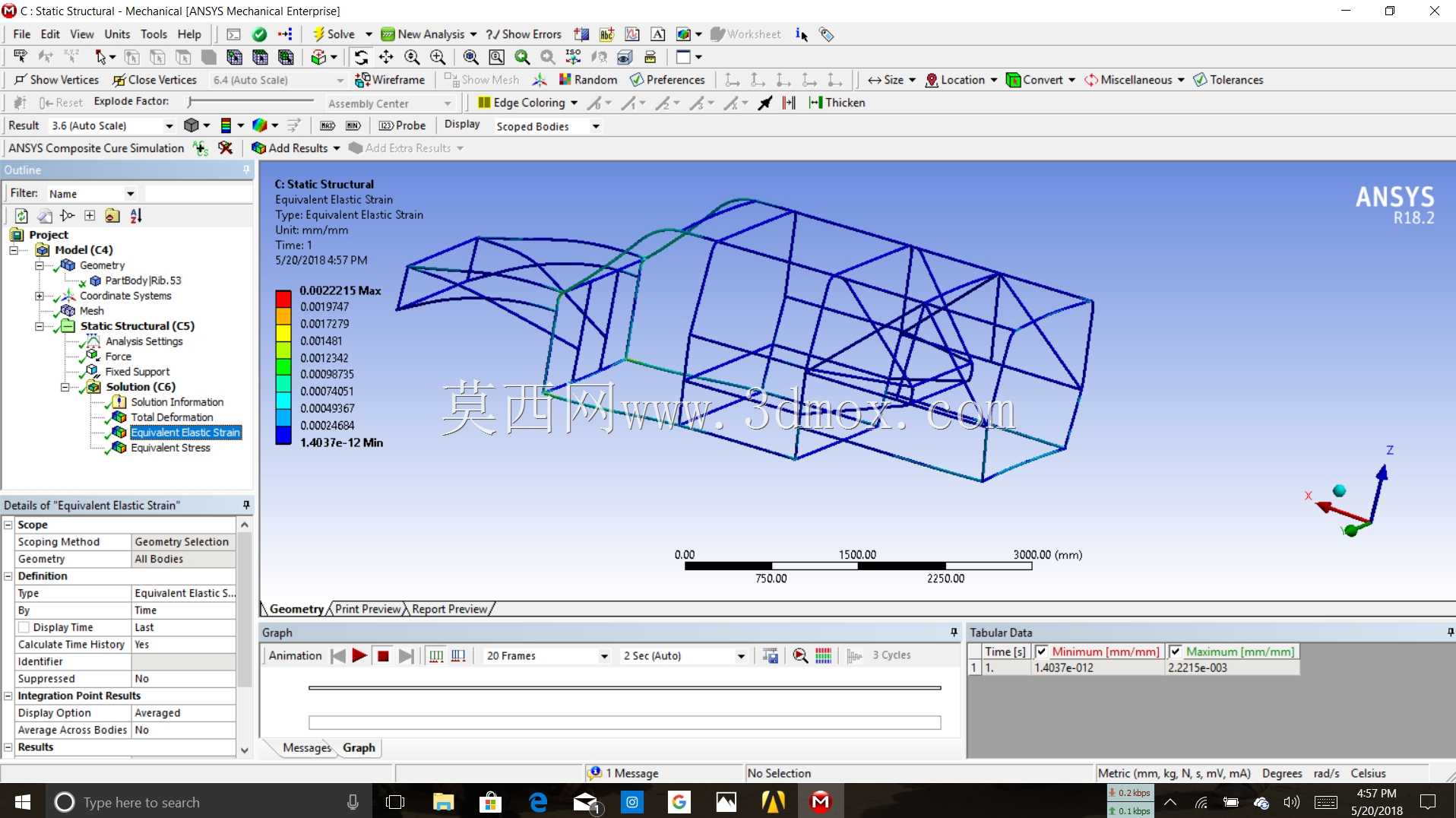Open File Explorer from taskbar
Image resolution: width=1456 pixels, height=818 pixels.
click(443, 801)
